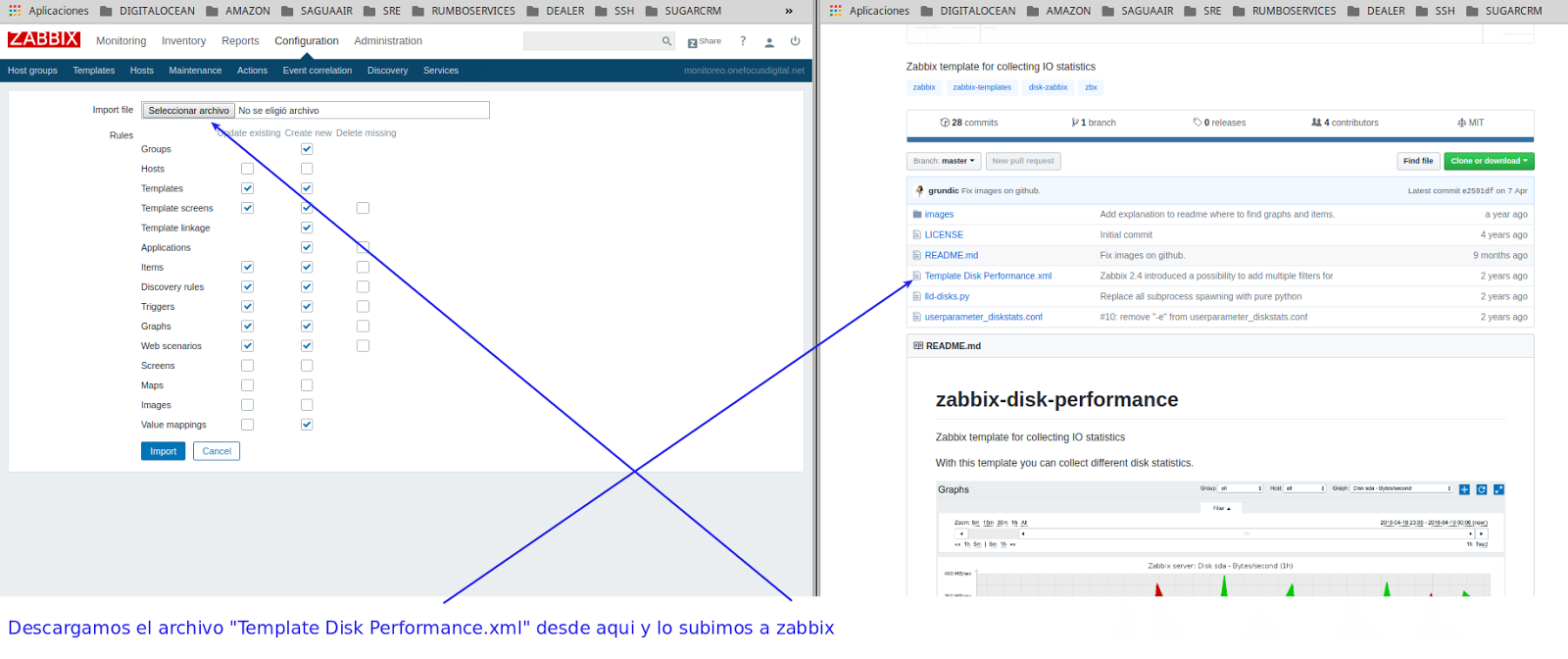The height and width of the screenshot is (659, 1568).
Task: Open the Monitoring menu in Zabbix
Action: pyautogui.click(x=121, y=41)
